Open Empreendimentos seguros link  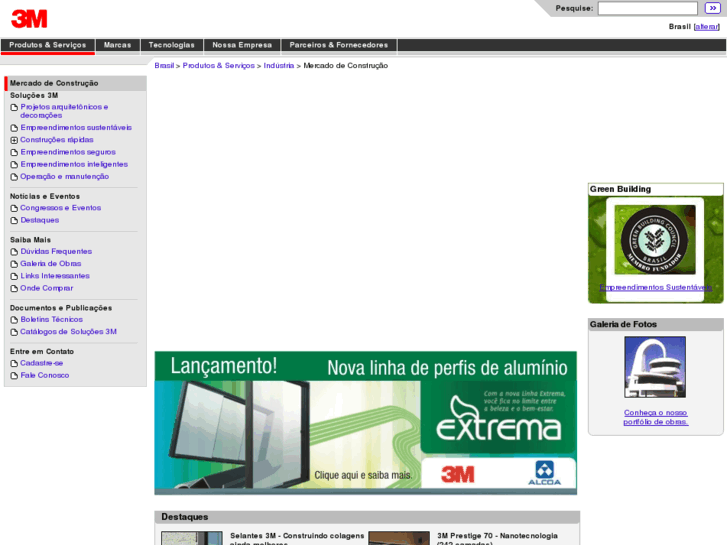click(68, 152)
